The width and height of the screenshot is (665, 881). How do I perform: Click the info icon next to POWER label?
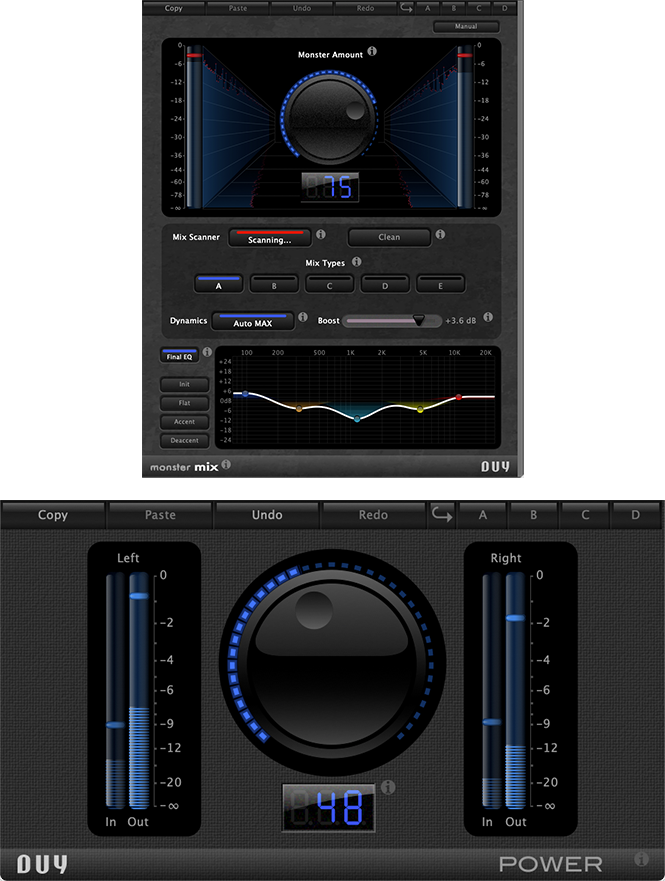(x=641, y=859)
